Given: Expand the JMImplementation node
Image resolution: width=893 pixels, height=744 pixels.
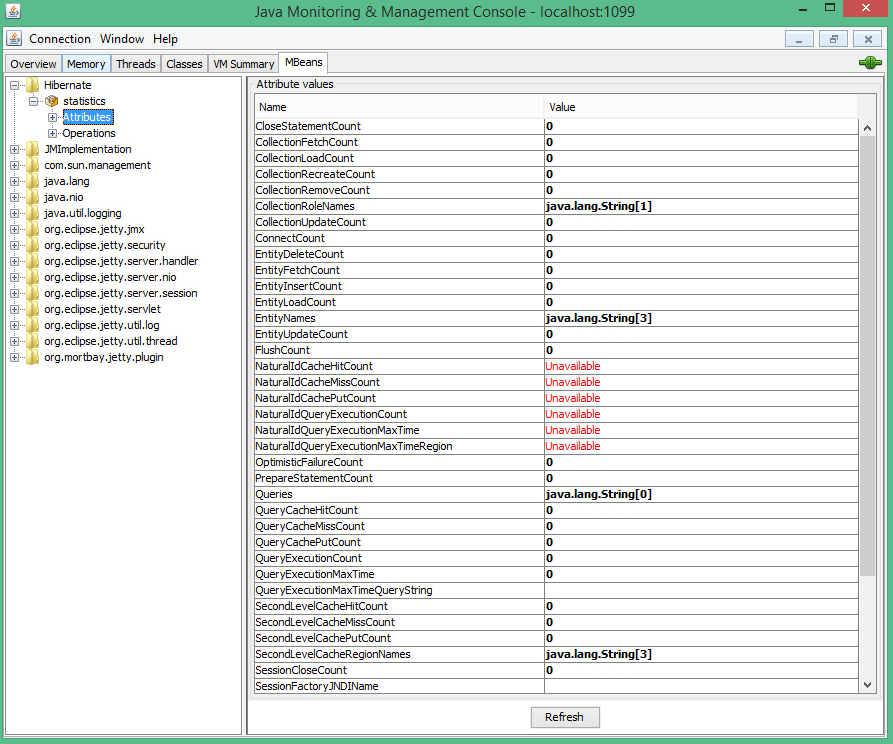Looking at the screenshot, I should coord(14,149).
